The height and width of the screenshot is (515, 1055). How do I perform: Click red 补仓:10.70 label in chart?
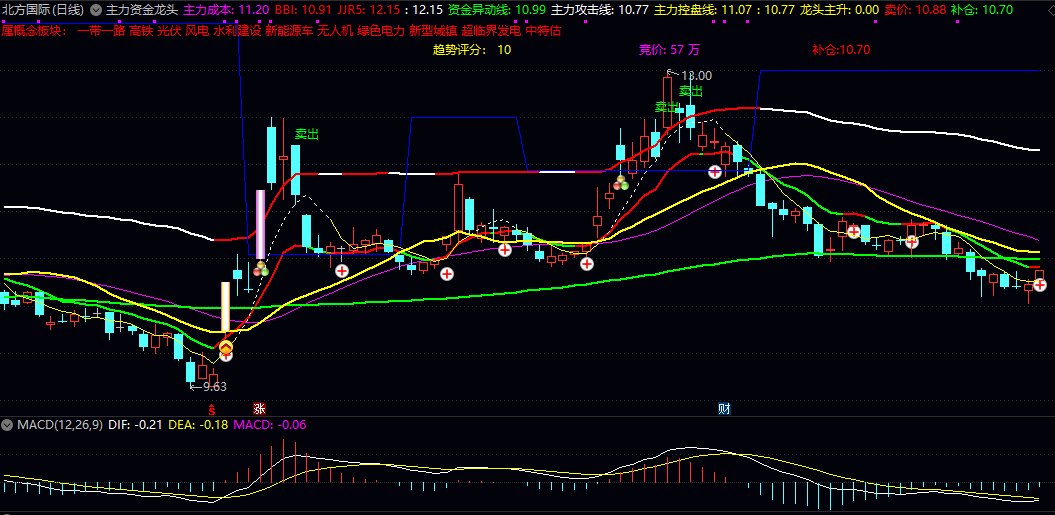pos(841,50)
